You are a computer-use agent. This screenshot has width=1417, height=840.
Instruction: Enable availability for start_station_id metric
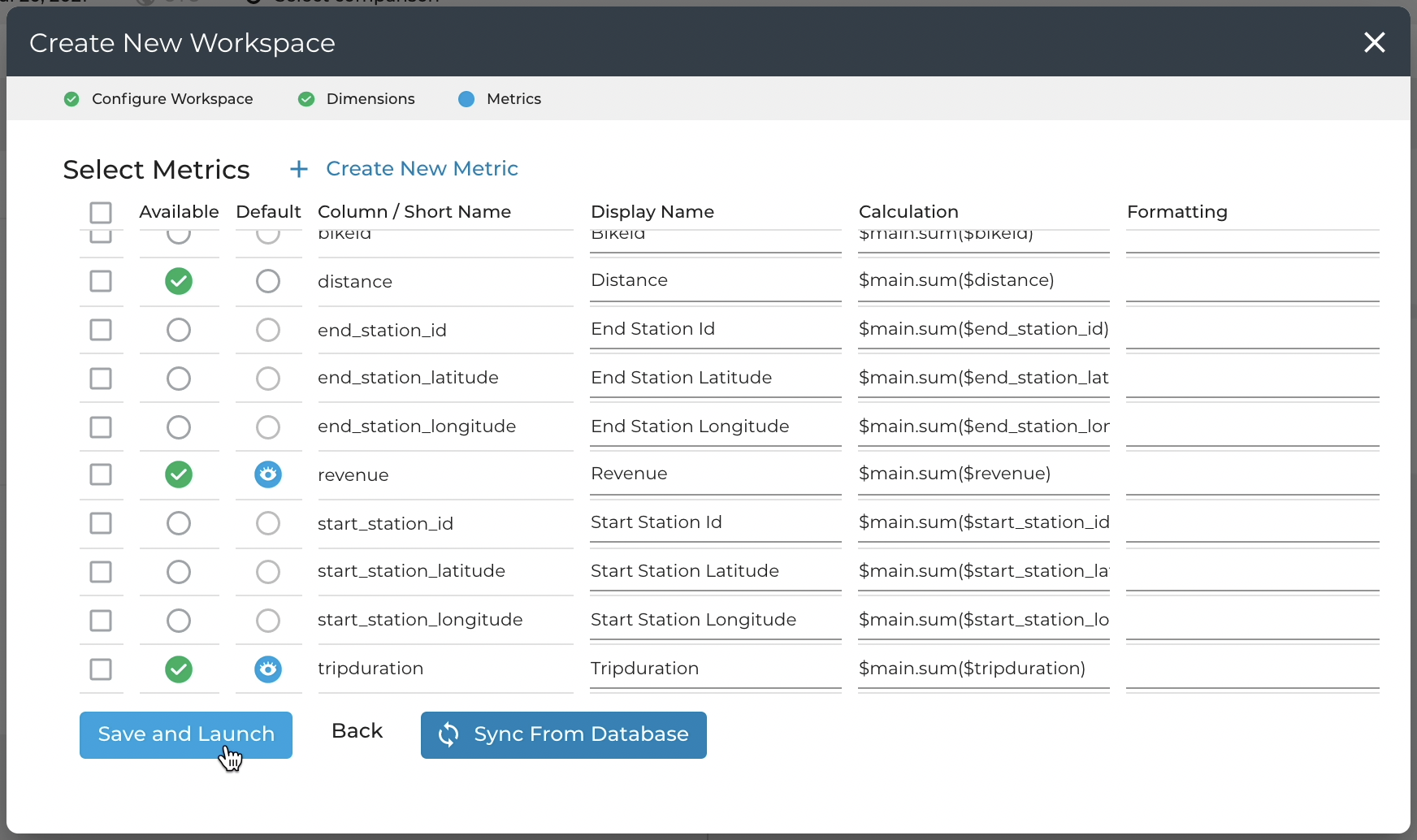(179, 523)
